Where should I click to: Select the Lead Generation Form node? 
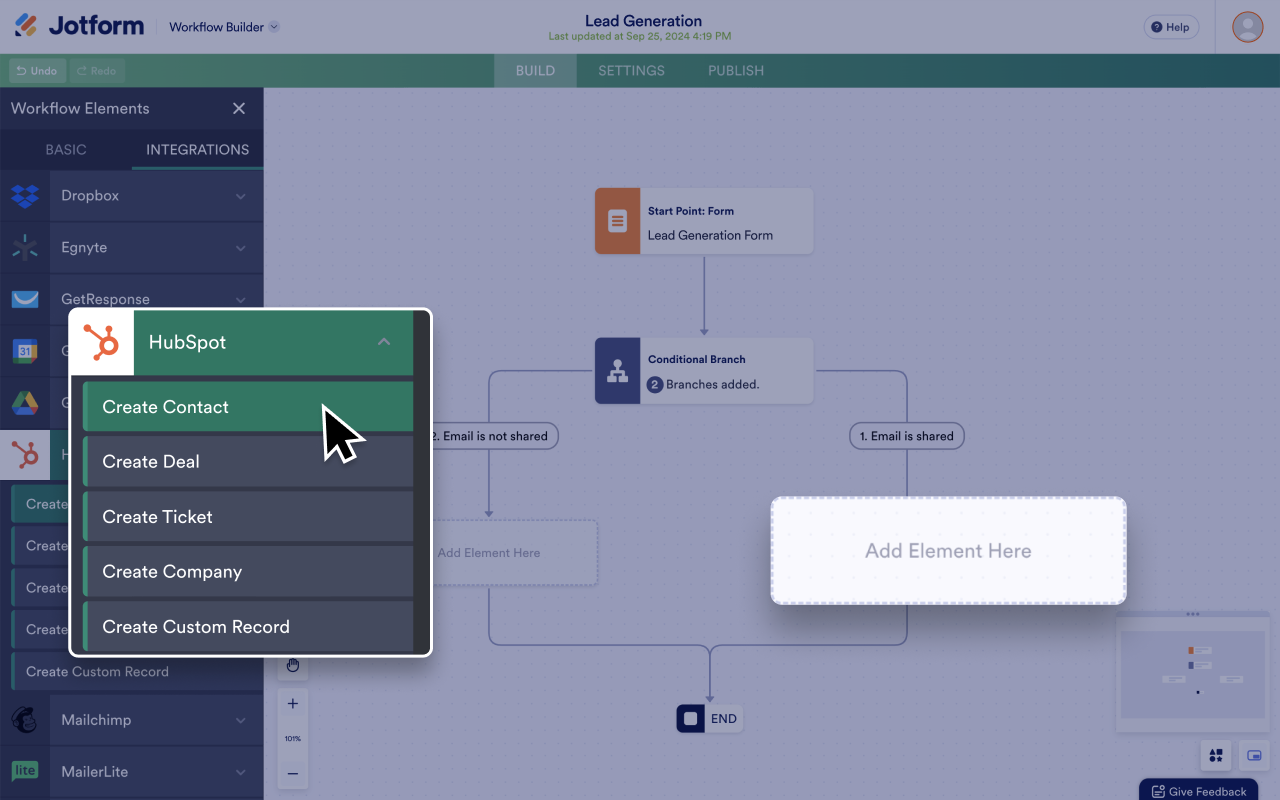pyautogui.click(x=704, y=221)
